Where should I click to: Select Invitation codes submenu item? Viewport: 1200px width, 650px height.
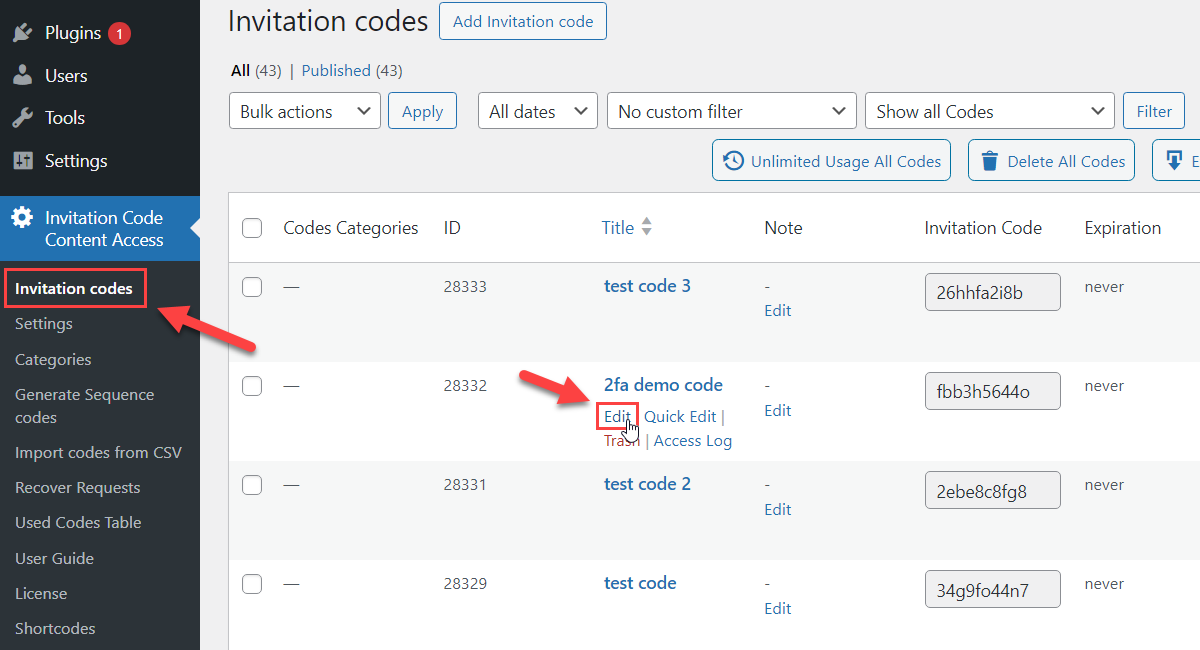point(74,288)
